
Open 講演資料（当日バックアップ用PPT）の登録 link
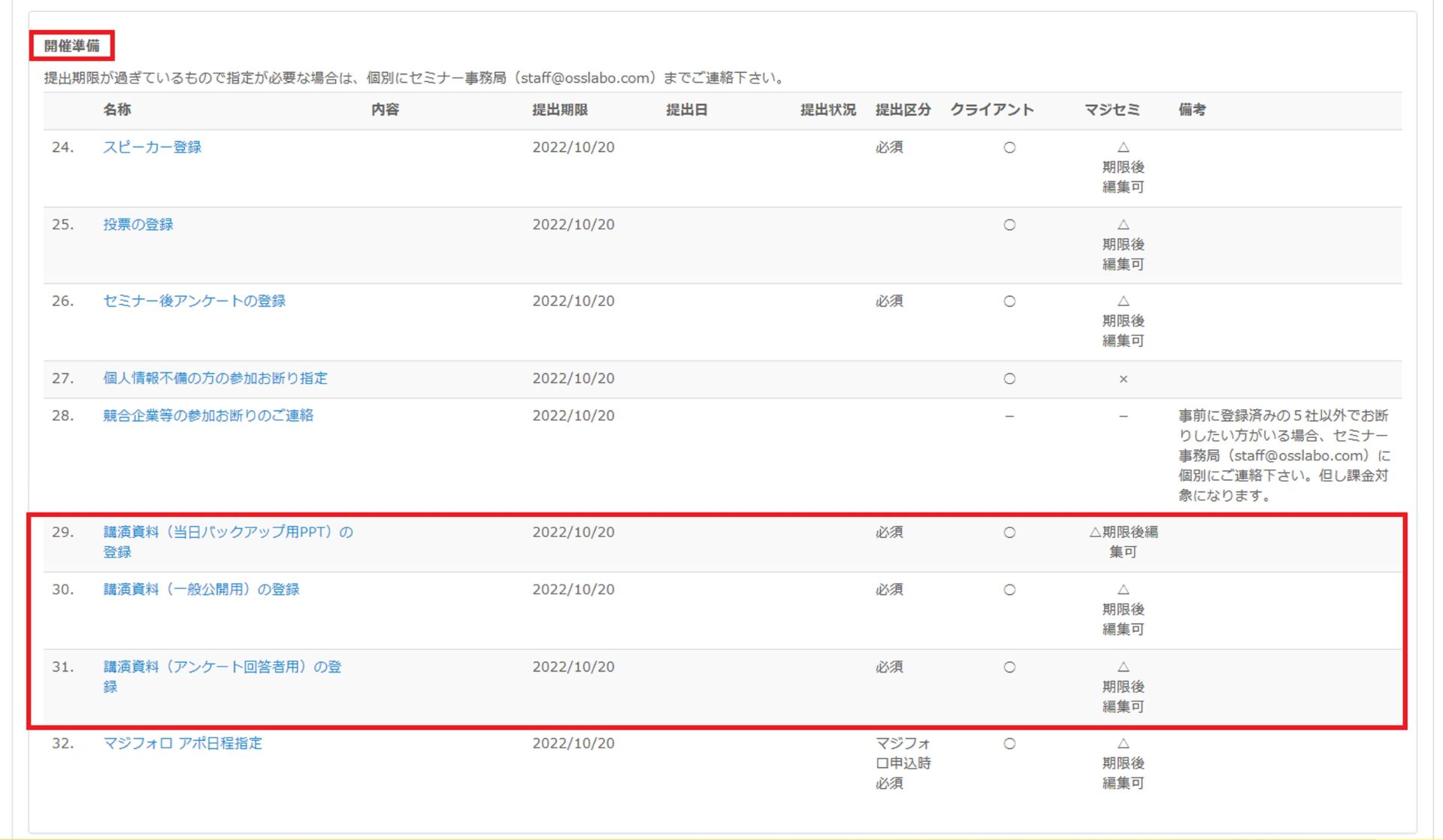coord(228,533)
